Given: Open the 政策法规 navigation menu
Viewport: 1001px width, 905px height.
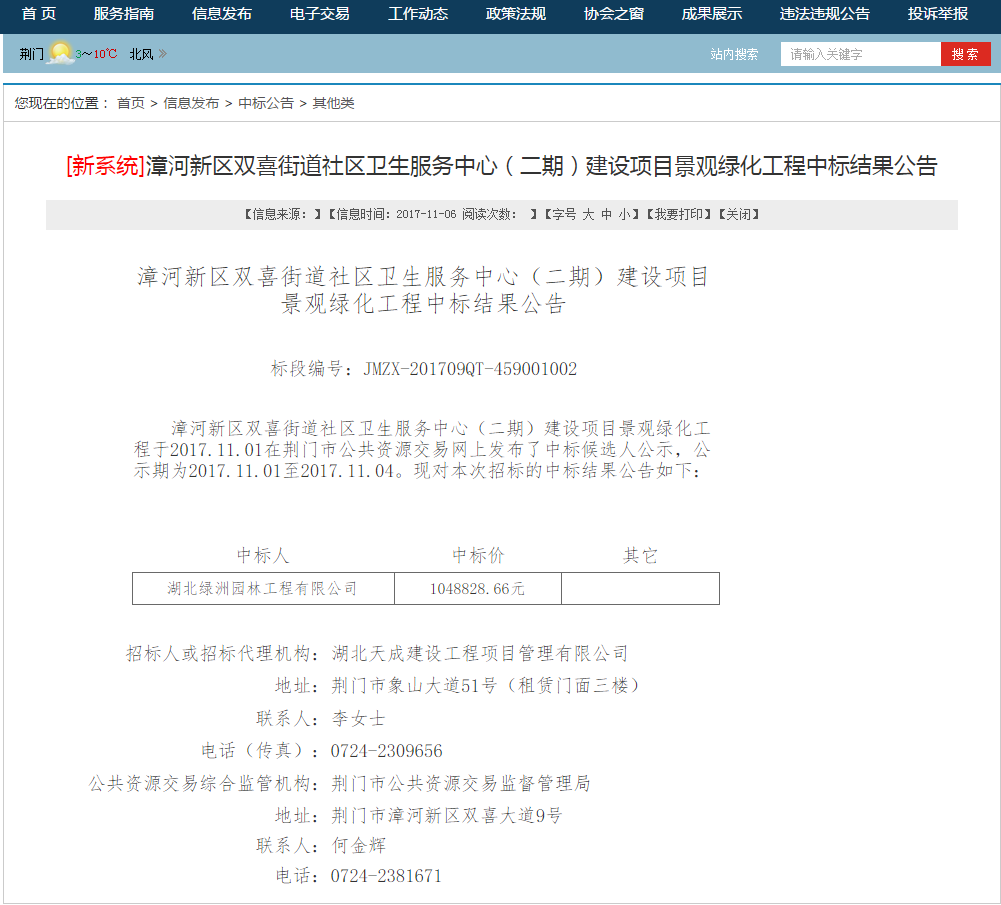Looking at the screenshot, I should (514, 15).
